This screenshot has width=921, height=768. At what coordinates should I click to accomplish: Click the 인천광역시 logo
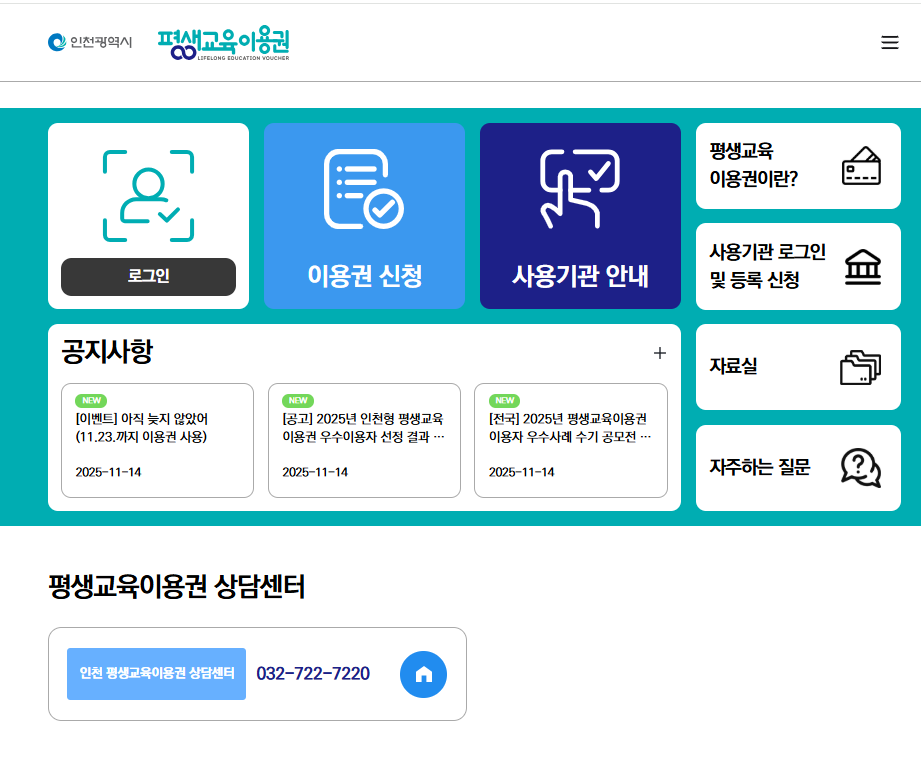[90, 43]
